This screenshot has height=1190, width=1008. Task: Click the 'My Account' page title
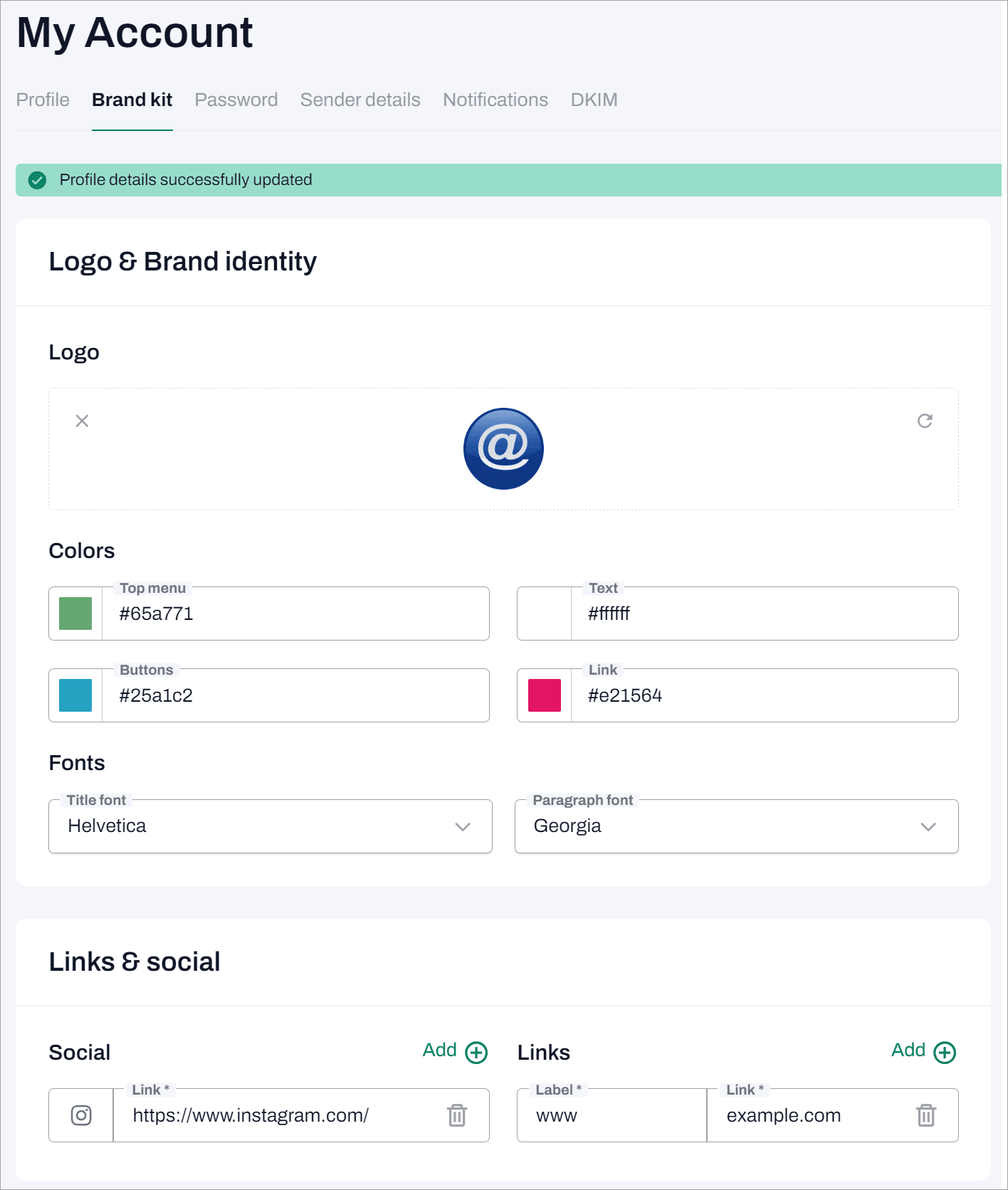coord(135,33)
